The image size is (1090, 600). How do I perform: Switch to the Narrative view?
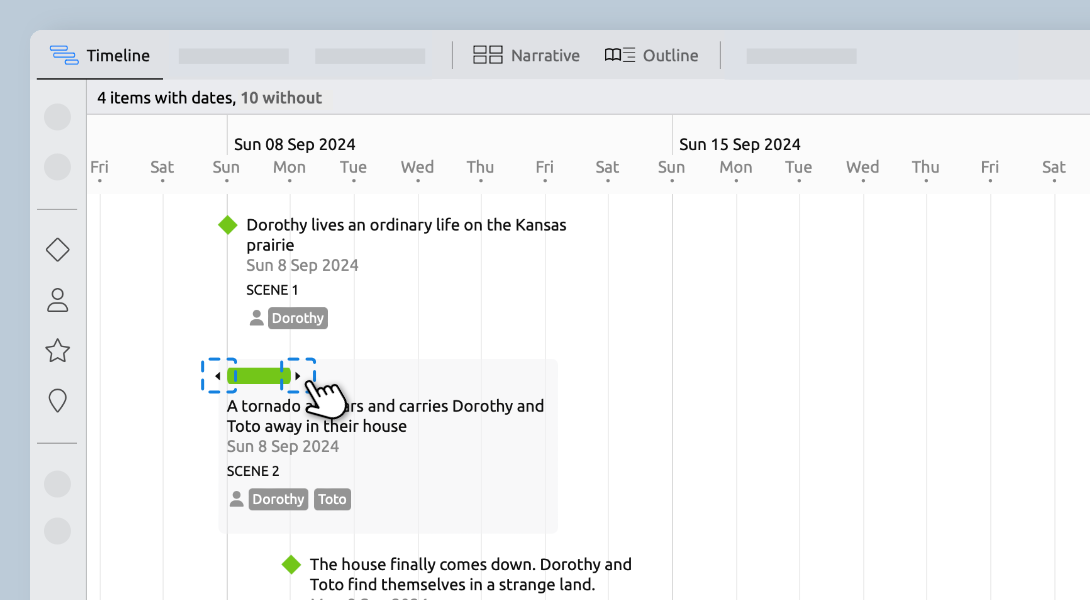click(x=526, y=55)
